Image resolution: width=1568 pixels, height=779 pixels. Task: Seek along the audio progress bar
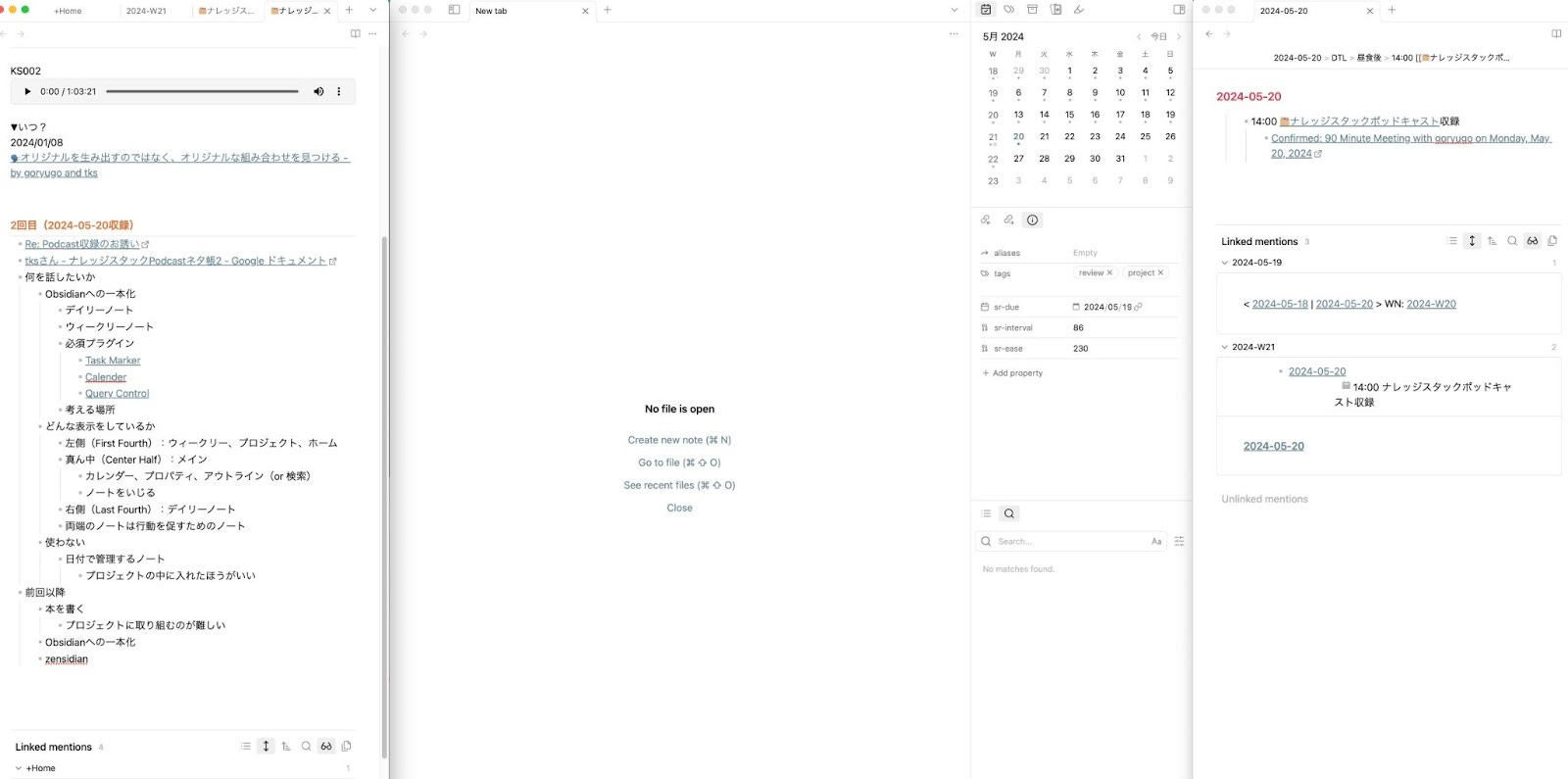tap(202, 91)
